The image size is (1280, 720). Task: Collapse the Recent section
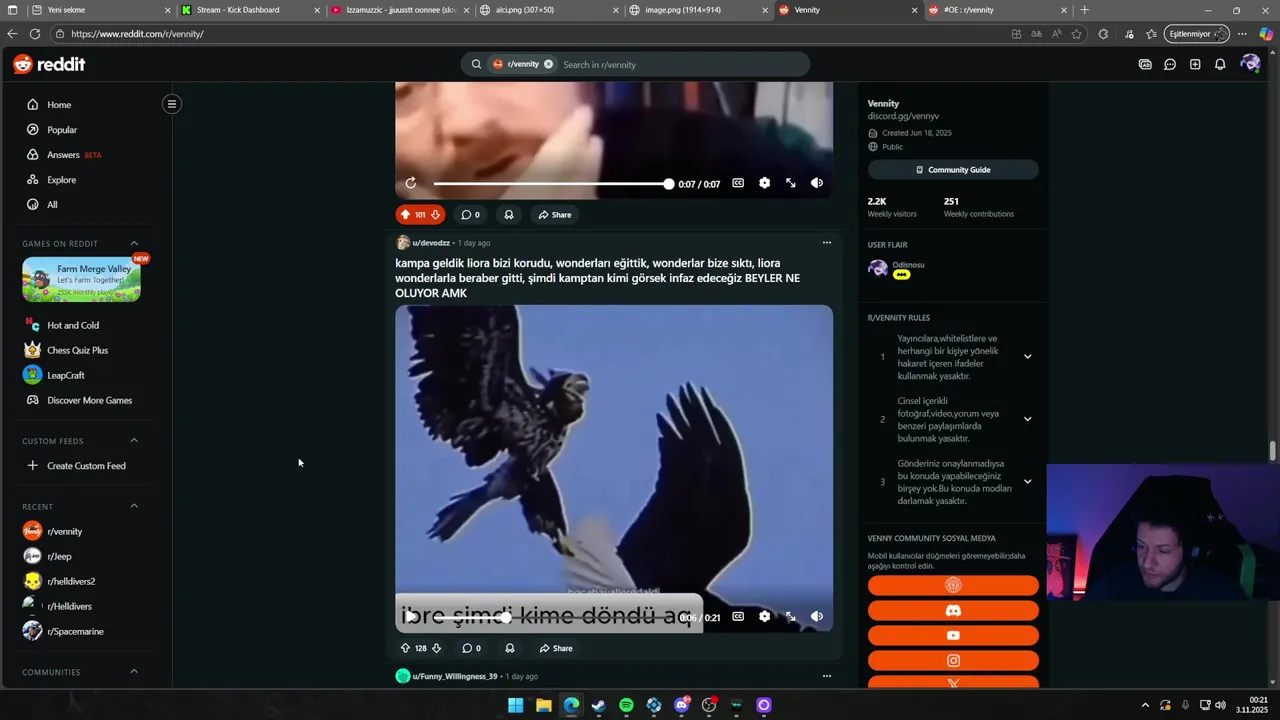tap(134, 506)
